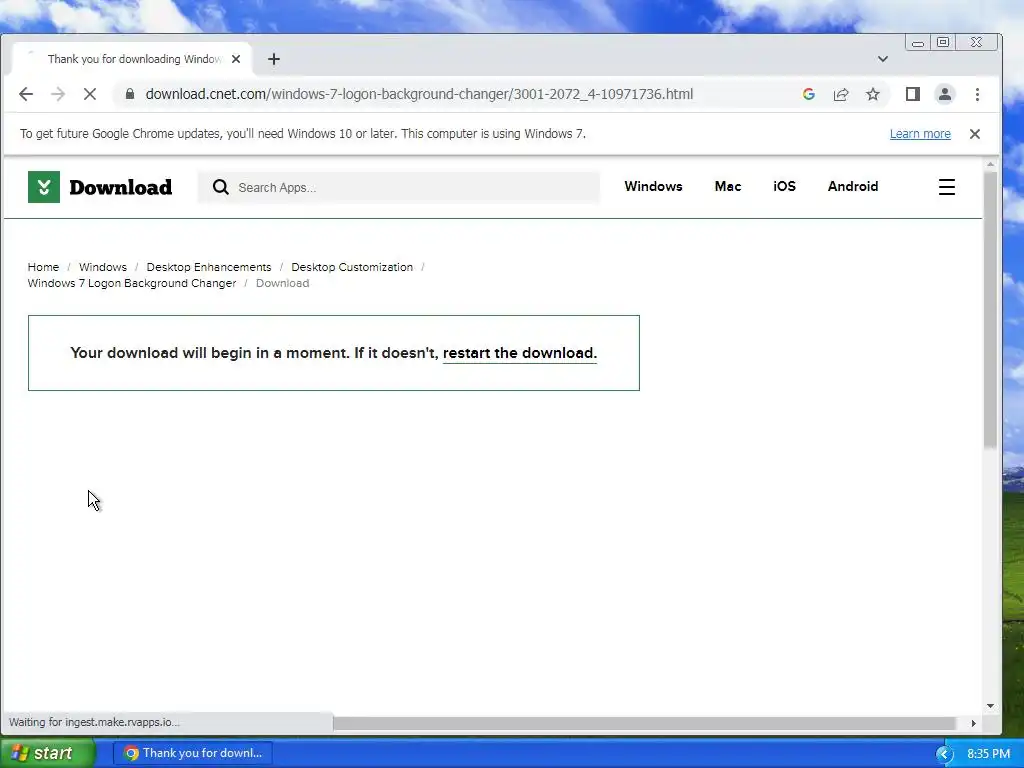Screen dimensions: 1024x768
Task: Open the side panel
Action: (x=912, y=94)
